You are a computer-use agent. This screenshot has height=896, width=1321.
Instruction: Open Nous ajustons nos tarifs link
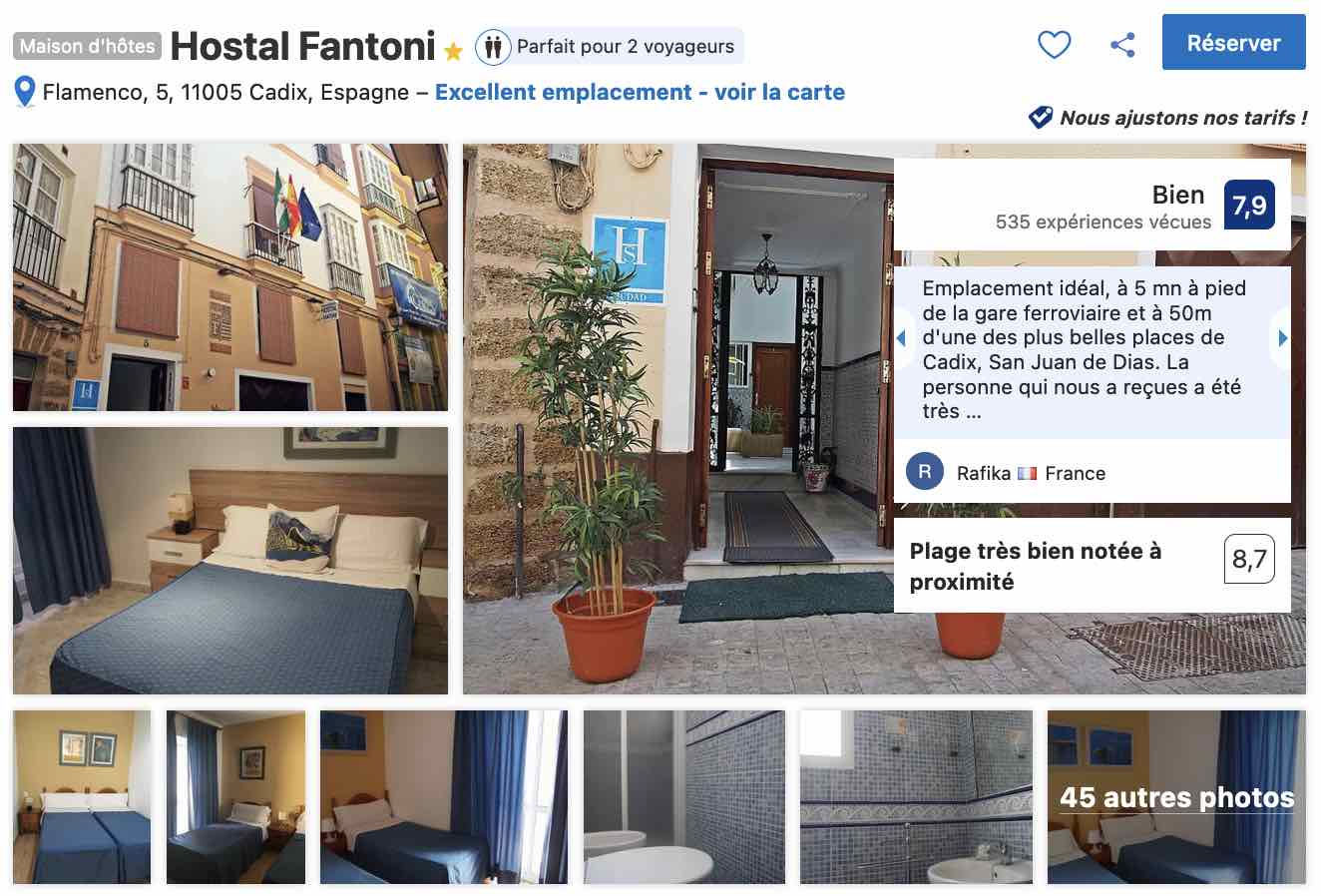coord(1182,118)
